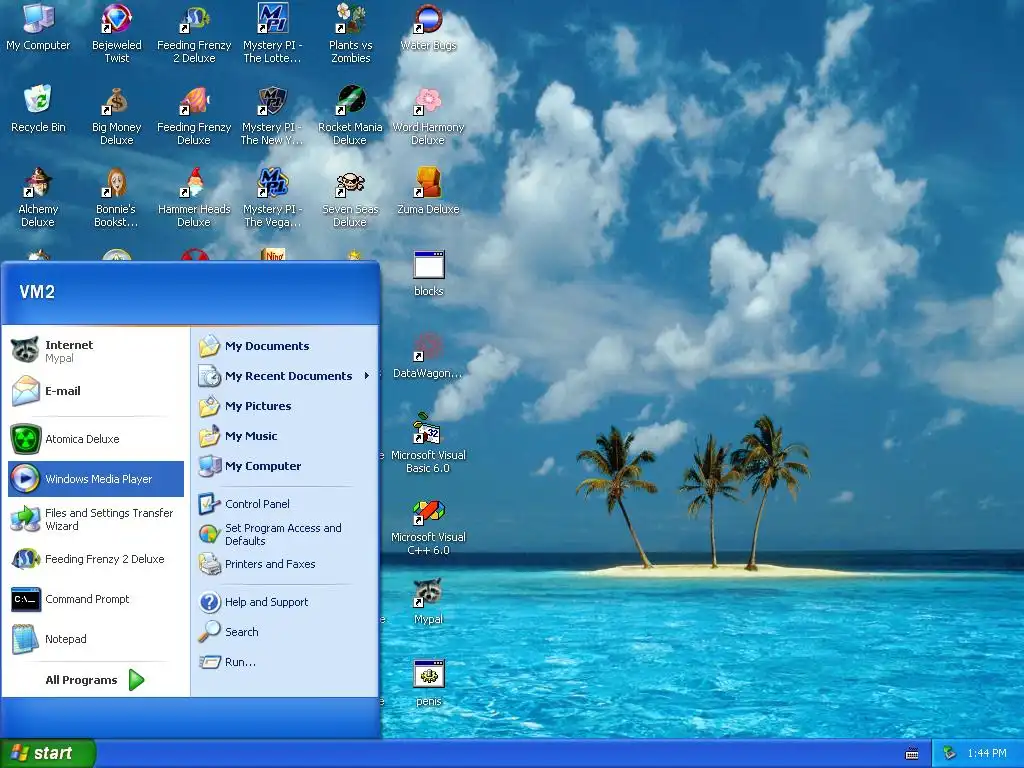Open Files and Settings Transfer Wizard
Screen dimensions: 1024x768
click(96, 519)
